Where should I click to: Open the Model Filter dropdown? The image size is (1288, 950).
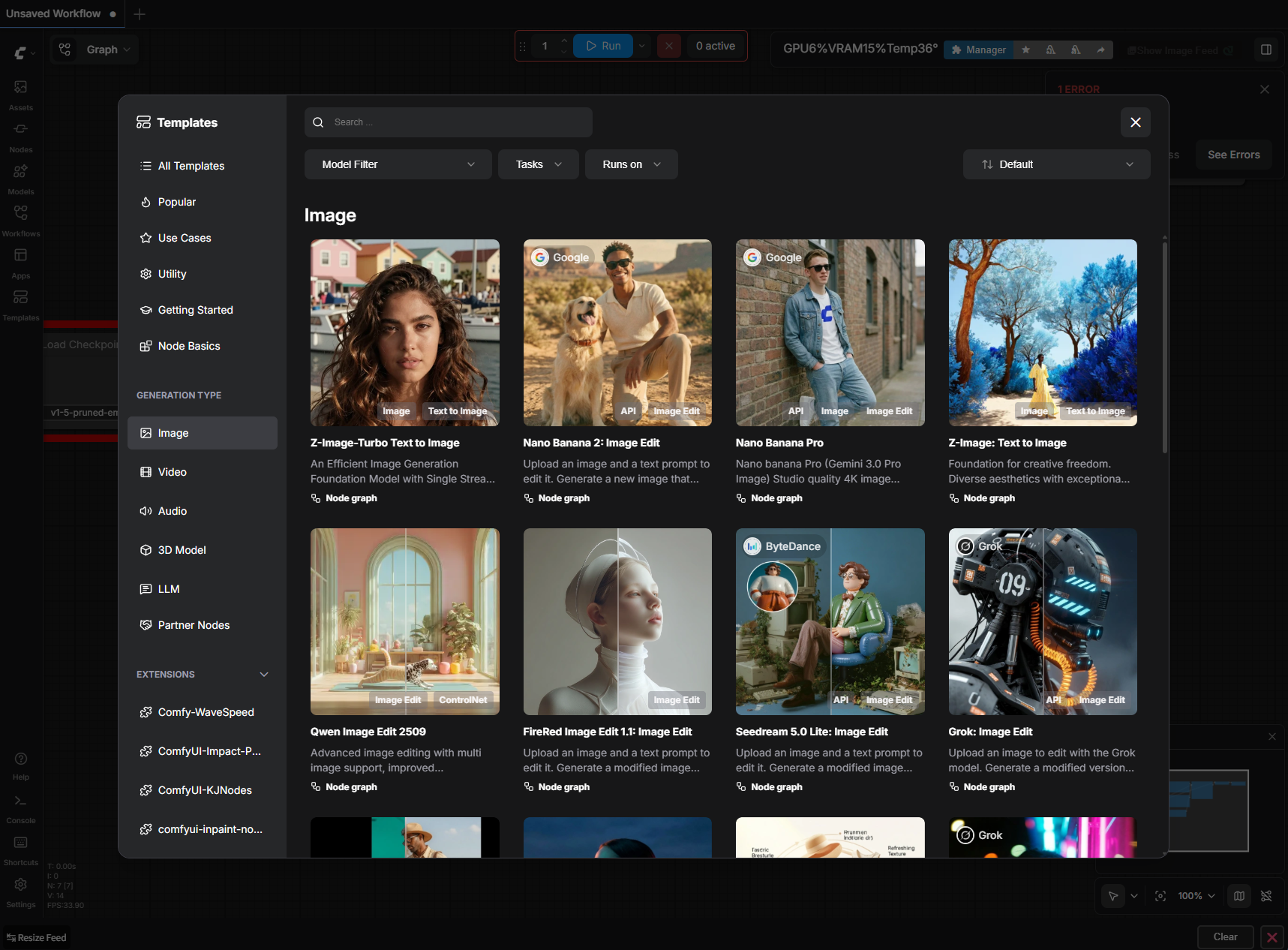pyautogui.click(x=398, y=164)
